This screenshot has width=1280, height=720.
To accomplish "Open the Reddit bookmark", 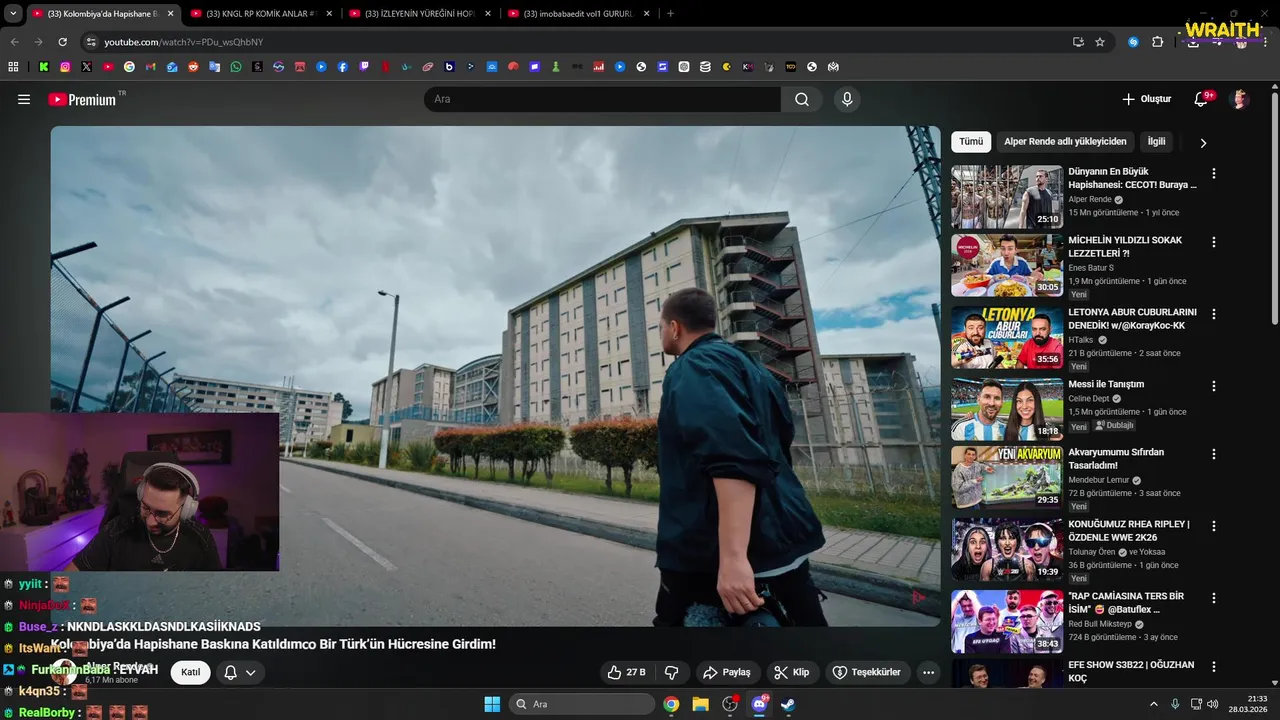I will point(193,67).
